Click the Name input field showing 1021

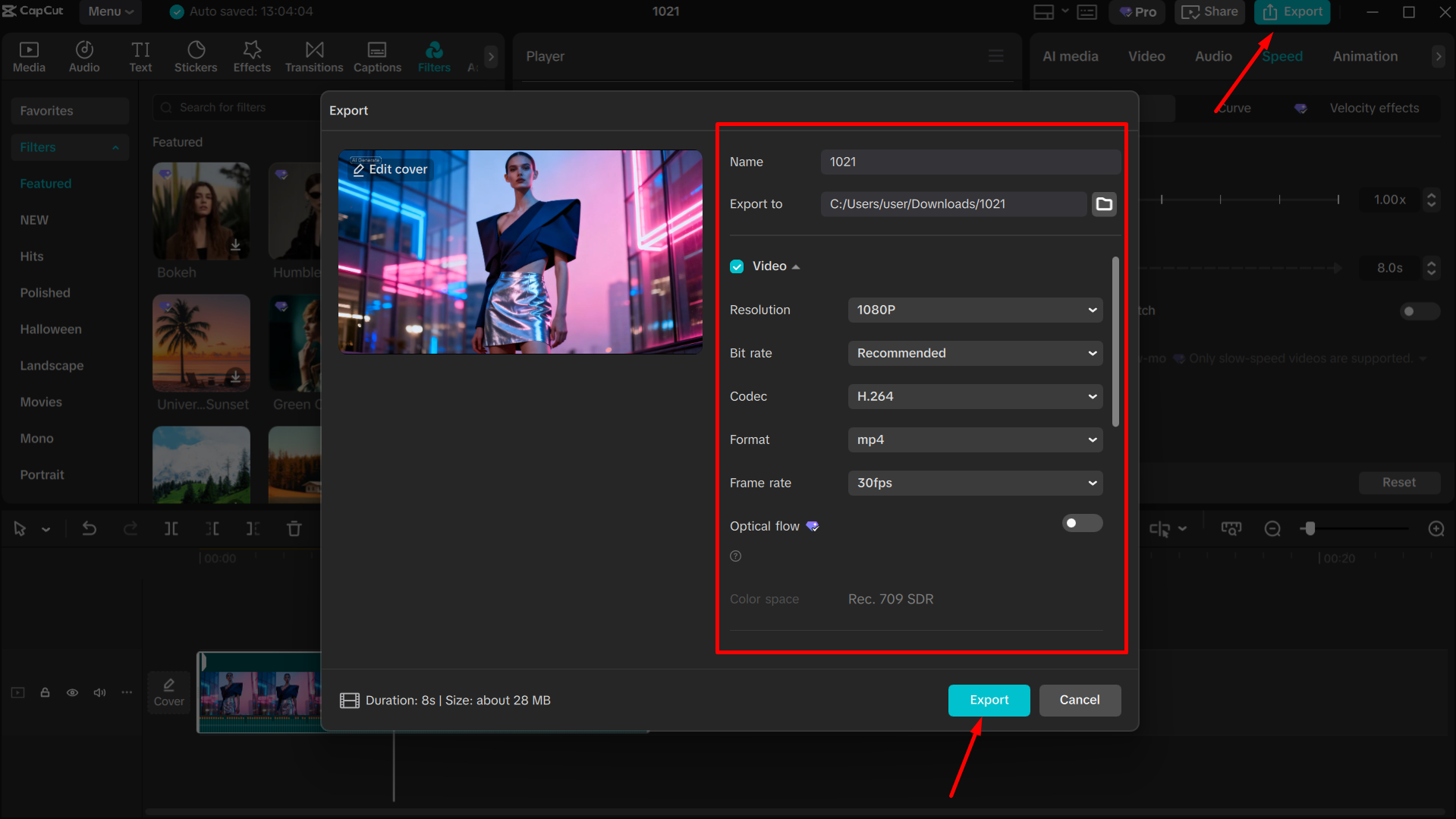970,162
